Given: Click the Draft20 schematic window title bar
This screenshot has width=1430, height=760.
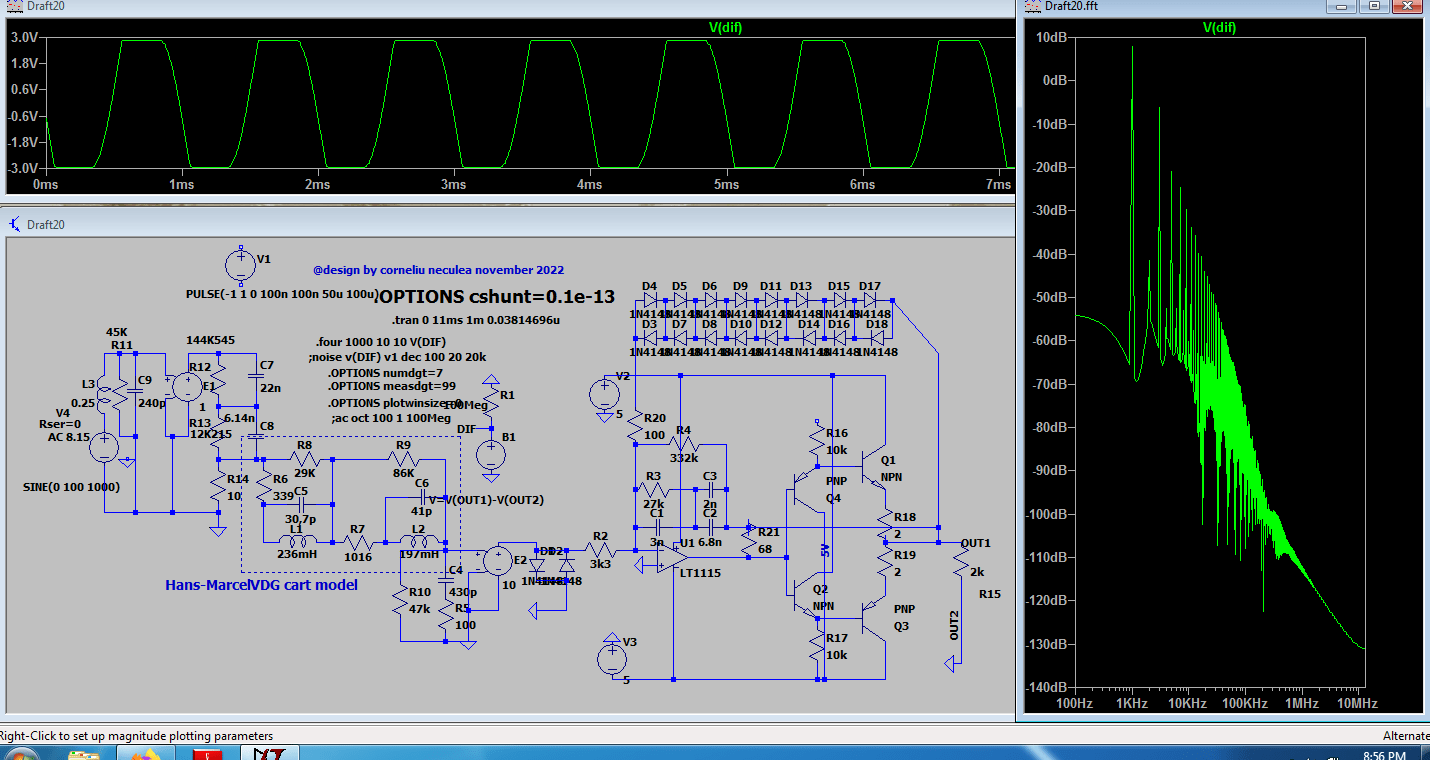Looking at the screenshot, I should coord(507,224).
